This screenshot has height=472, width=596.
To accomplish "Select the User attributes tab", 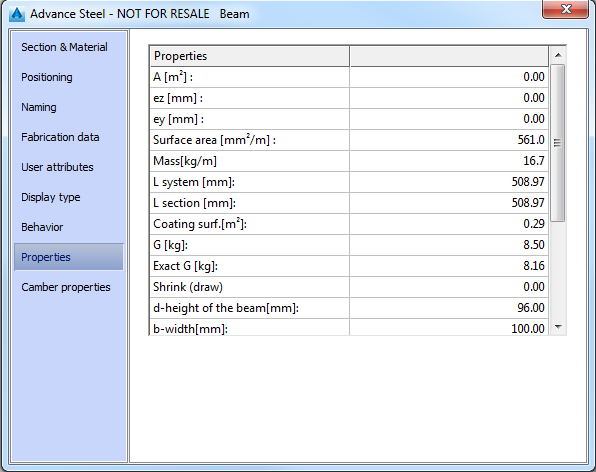I will coord(57,167).
